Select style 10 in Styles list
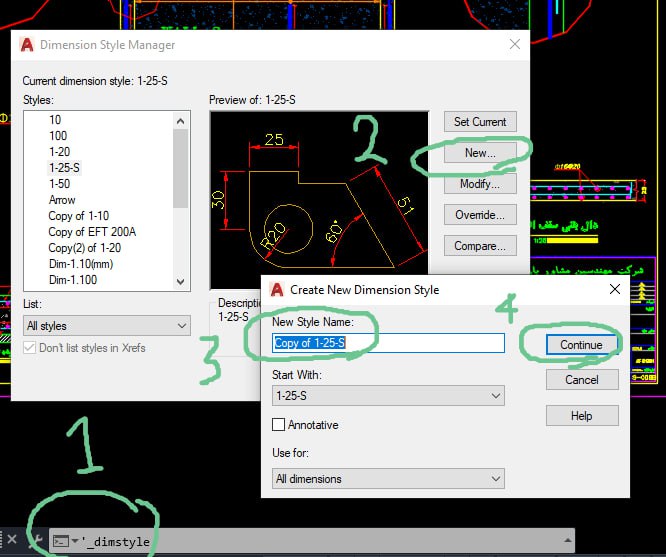This screenshot has width=666, height=557. 55,120
